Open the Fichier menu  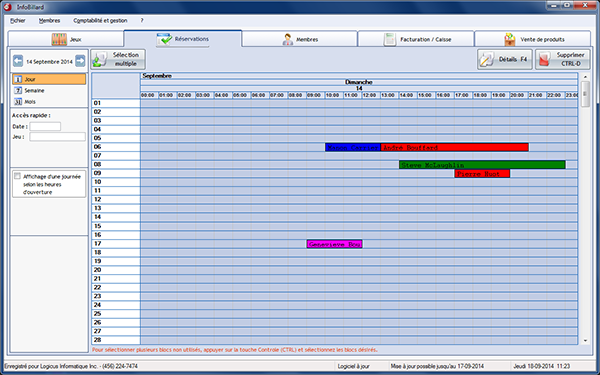coord(18,21)
